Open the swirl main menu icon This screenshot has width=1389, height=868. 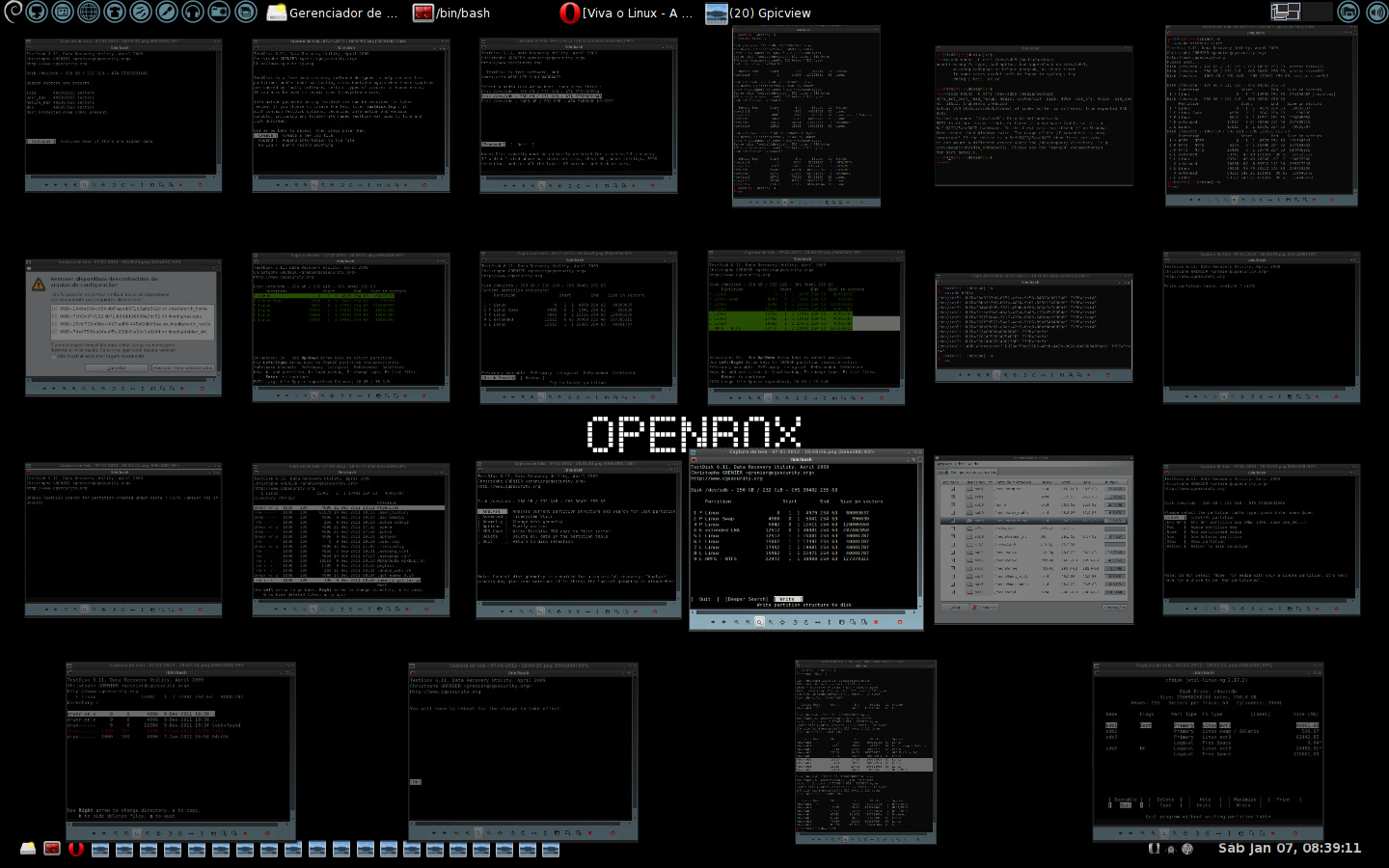tap(13, 12)
